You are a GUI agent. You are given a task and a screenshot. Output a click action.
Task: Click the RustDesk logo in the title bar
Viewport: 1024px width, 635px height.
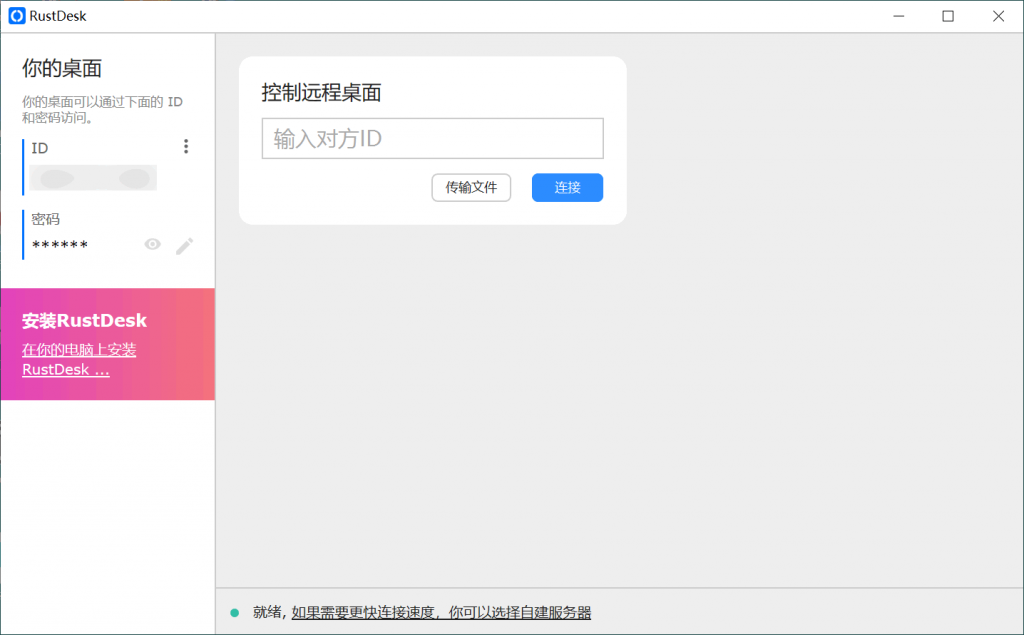pyautogui.click(x=17, y=16)
